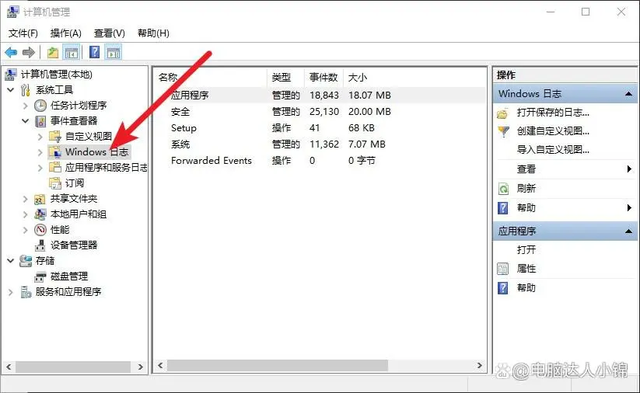Expand the 服务和应用程序 tree node
The image size is (640, 393).
point(11,292)
